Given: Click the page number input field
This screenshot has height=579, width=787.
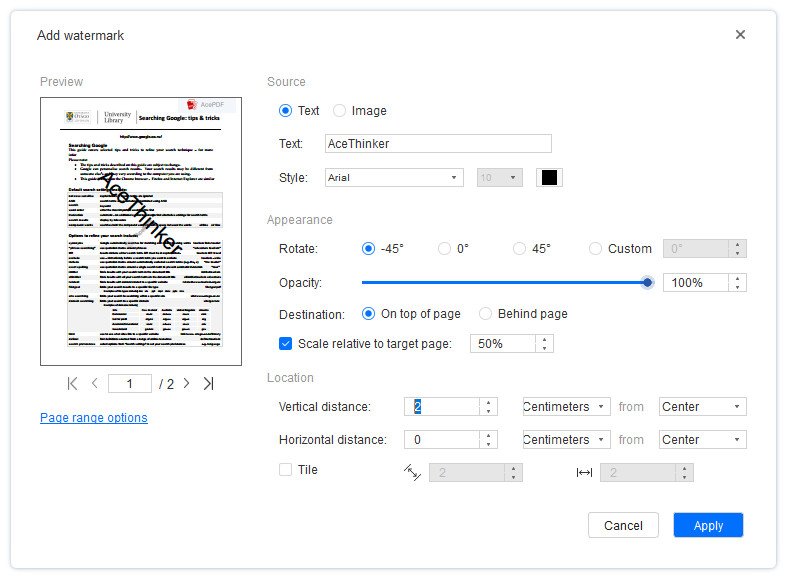Looking at the screenshot, I should click(129, 384).
